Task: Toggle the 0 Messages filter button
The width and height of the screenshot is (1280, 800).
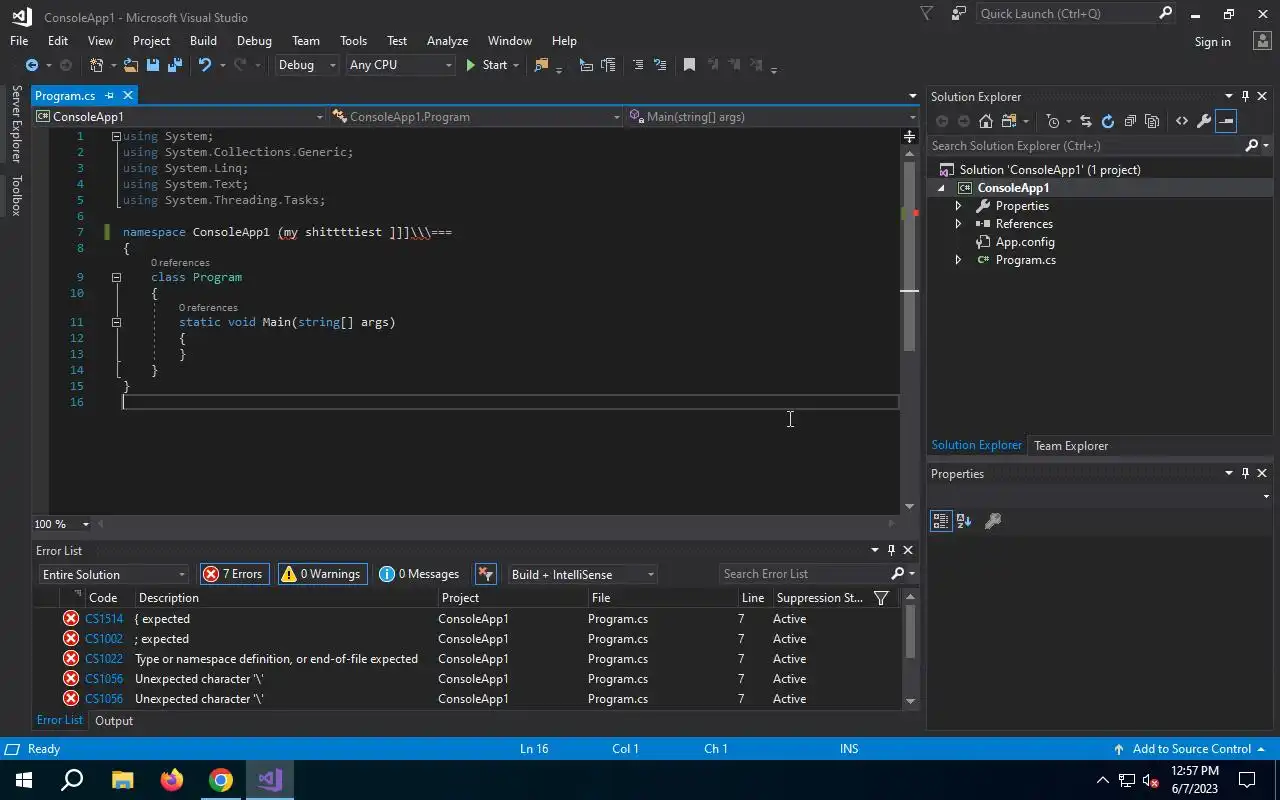Action: coord(421,574)
